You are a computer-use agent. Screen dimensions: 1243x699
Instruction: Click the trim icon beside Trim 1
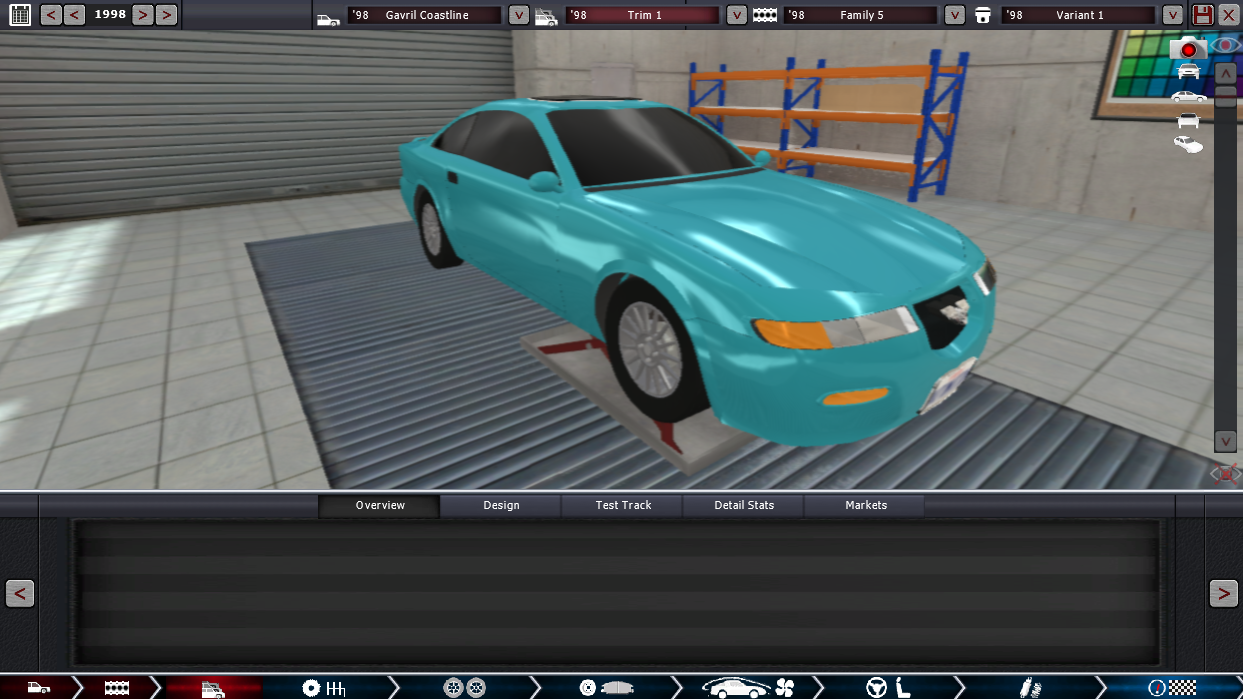pyautogui.click(x=546, y=17)
